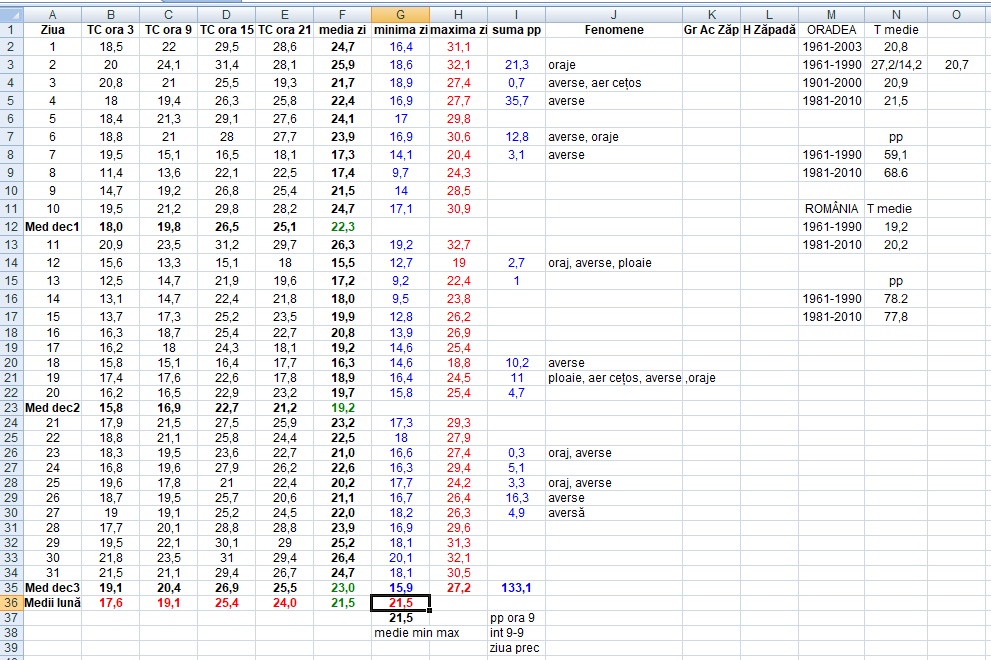Select column F header
Viewport: 991px width, 660px height.
(342, 15)
